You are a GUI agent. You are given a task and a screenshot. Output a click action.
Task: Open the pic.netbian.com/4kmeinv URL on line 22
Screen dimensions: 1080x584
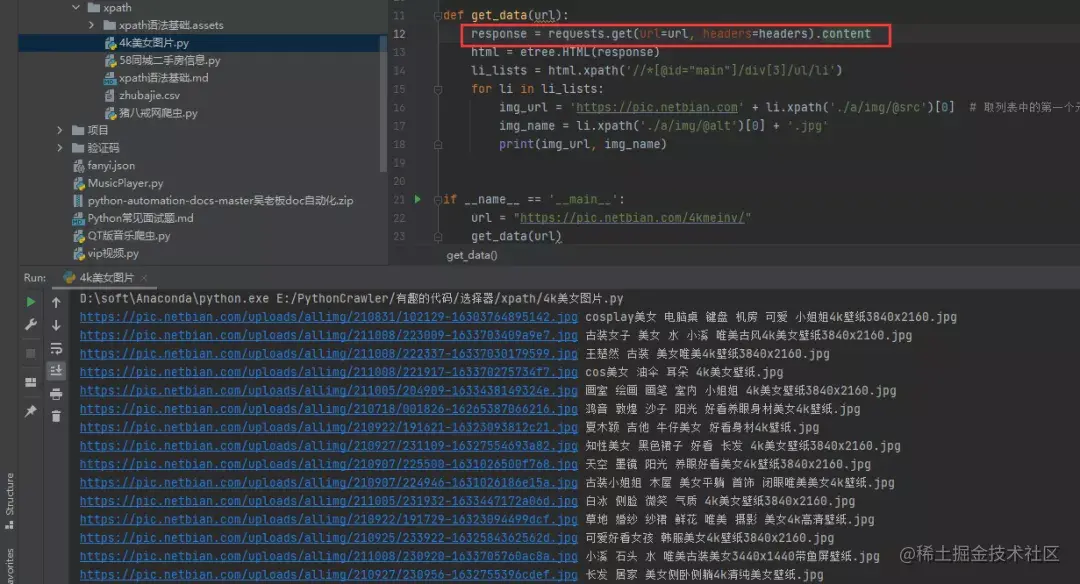click(x=632, y=218)
